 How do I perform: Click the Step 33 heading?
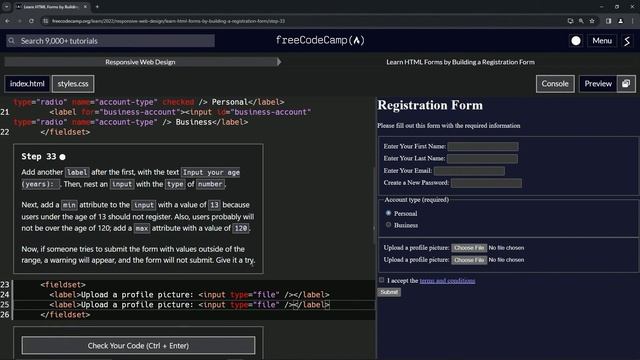pos(39,157)
